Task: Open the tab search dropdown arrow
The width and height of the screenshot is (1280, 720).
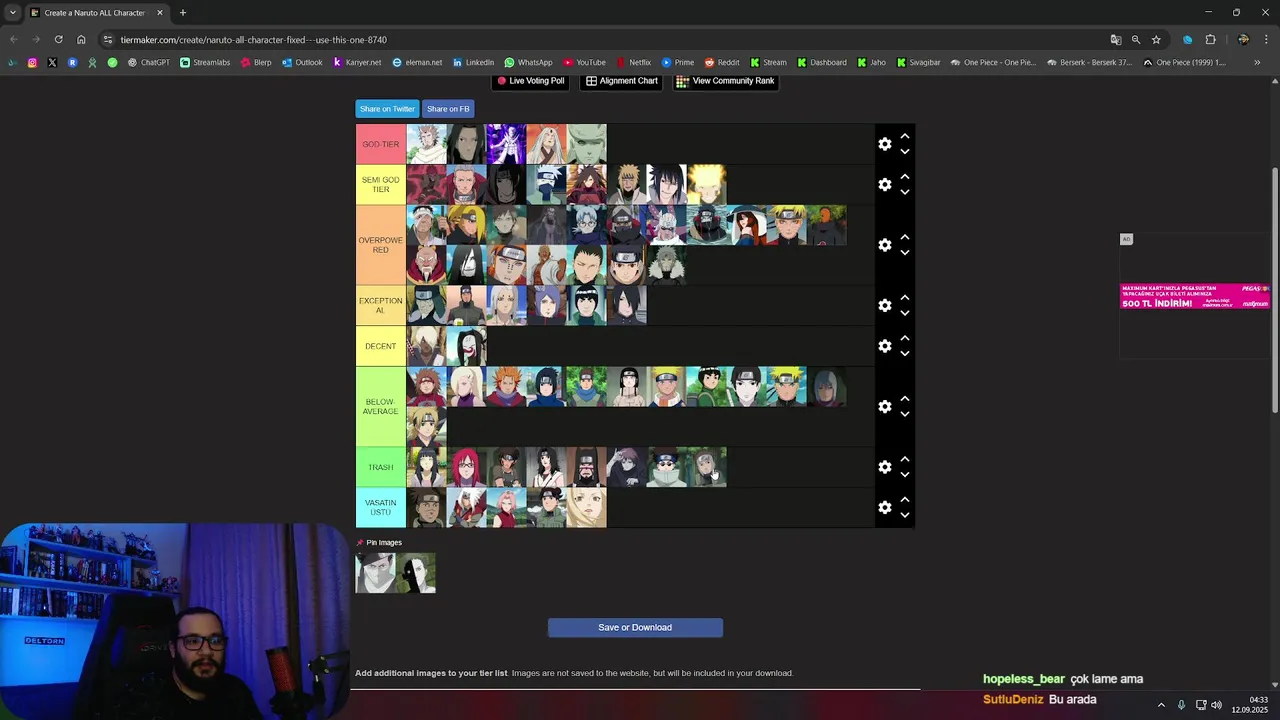Action: point(12,13)
